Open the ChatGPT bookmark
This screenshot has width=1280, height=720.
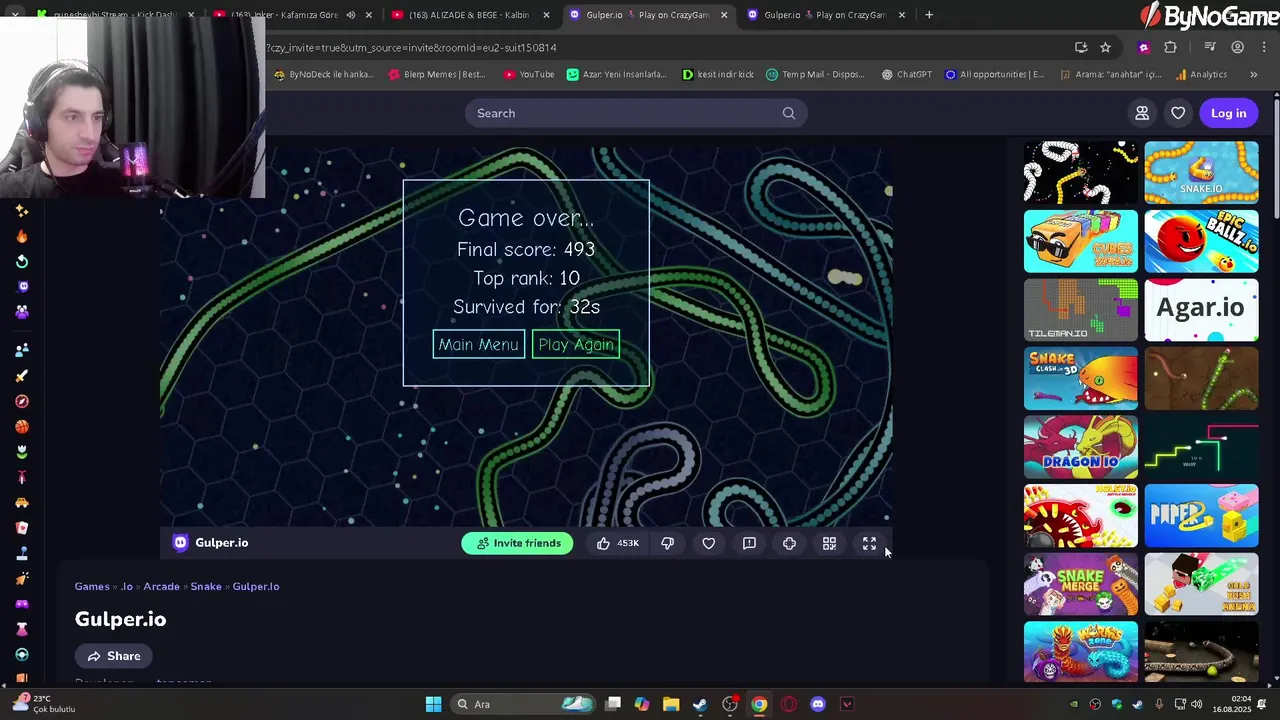coord(906,74)
